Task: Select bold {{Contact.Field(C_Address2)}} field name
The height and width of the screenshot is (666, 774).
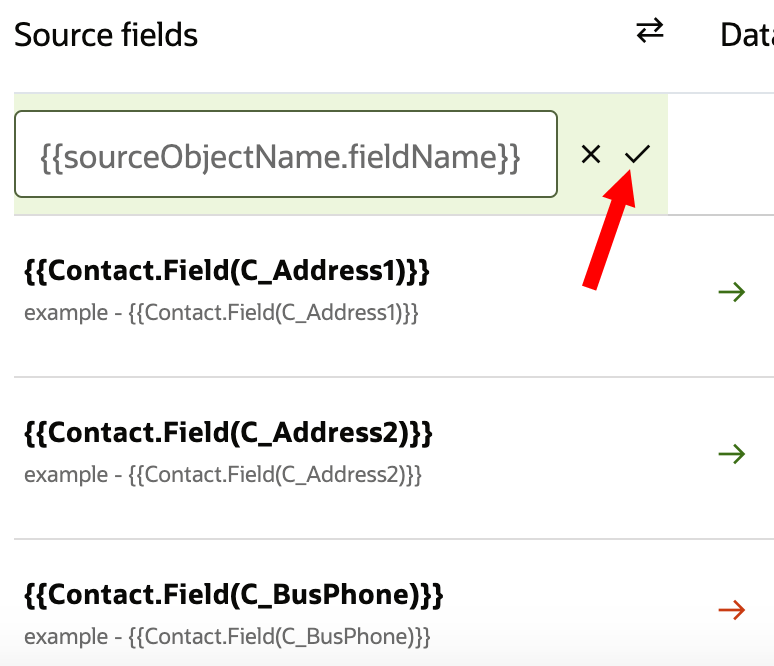Action: tap(228, 433)
